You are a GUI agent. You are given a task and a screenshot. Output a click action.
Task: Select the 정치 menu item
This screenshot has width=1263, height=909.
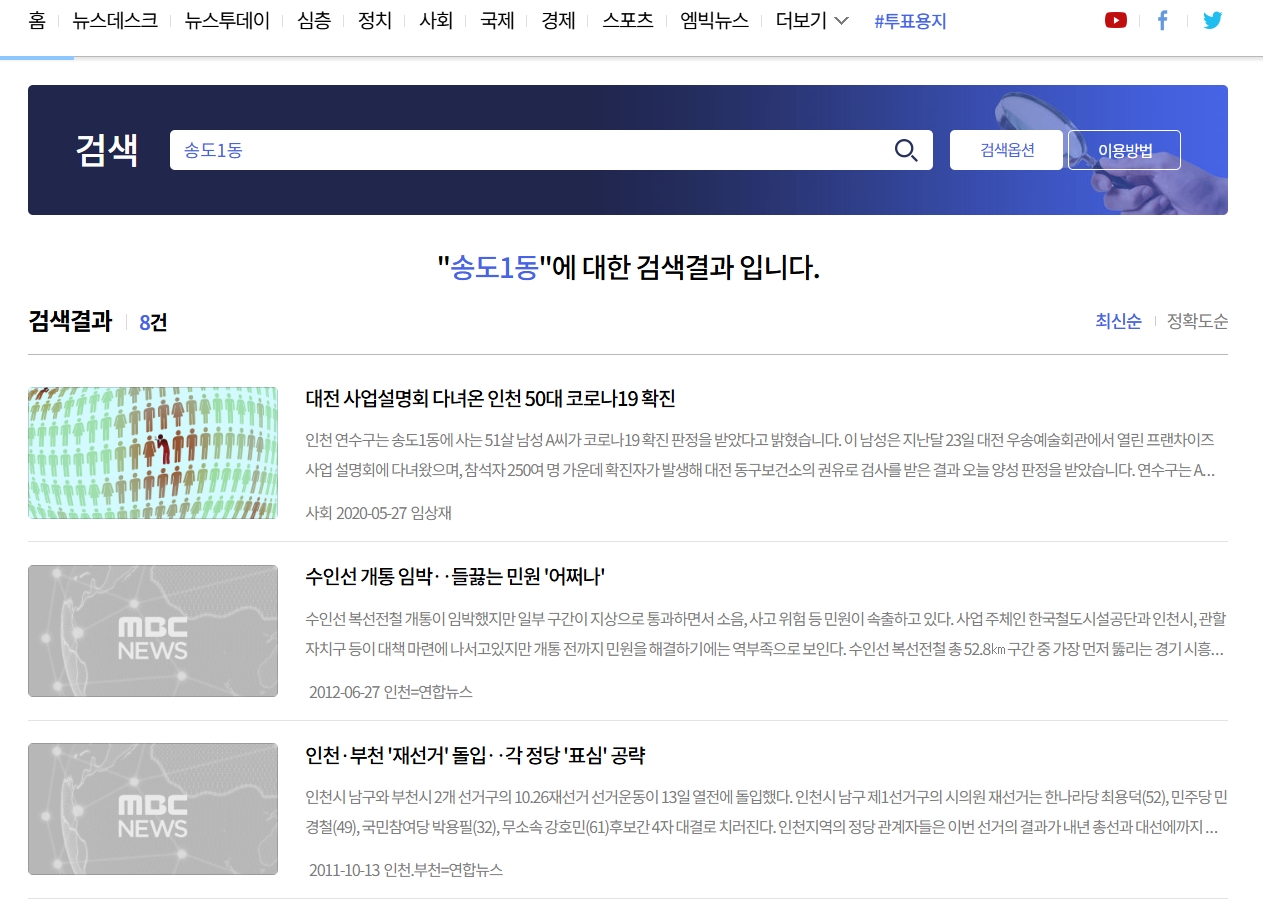click(375, 20)
